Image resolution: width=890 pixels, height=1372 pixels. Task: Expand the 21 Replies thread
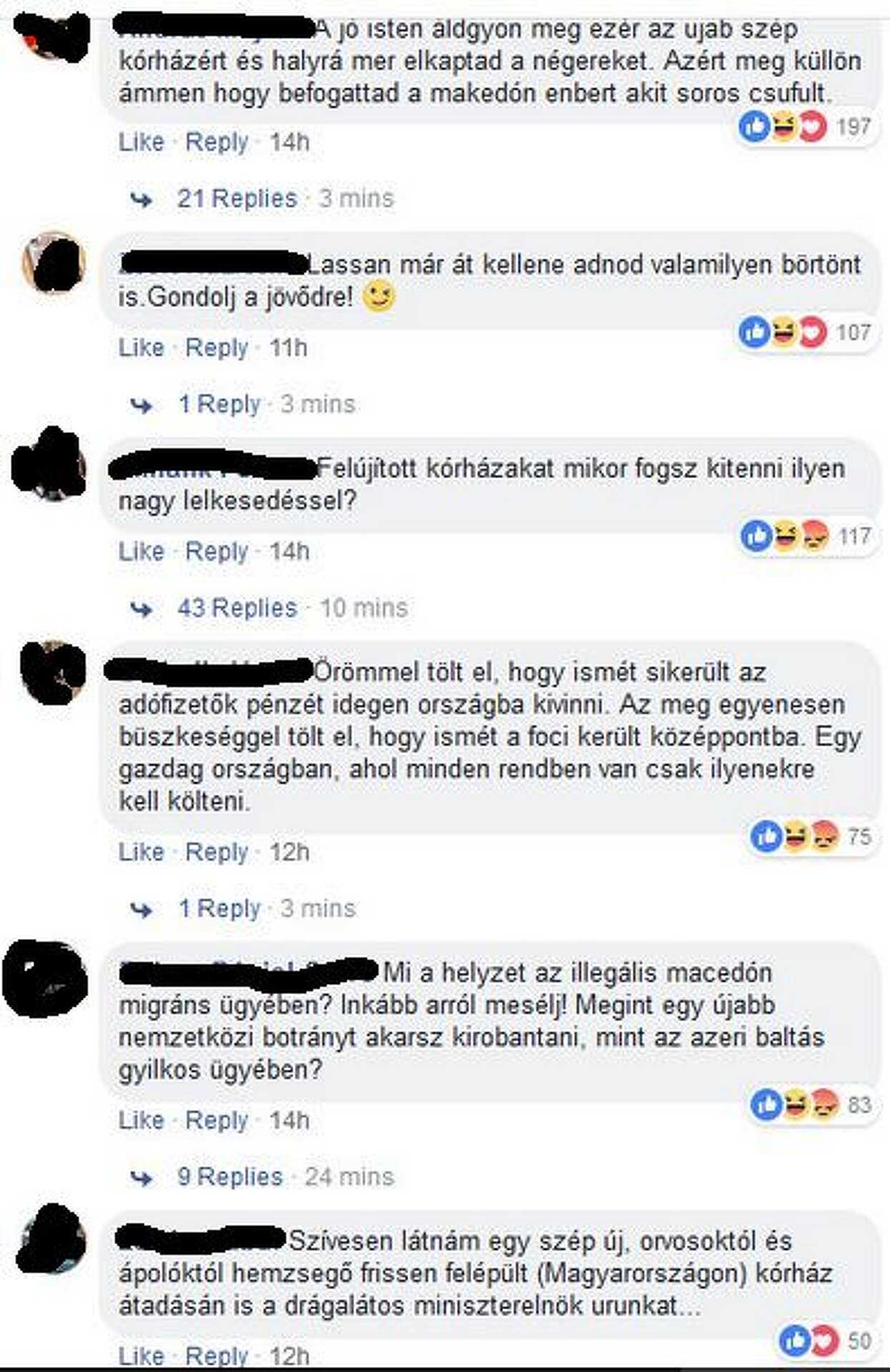click(x=237, y=199)
